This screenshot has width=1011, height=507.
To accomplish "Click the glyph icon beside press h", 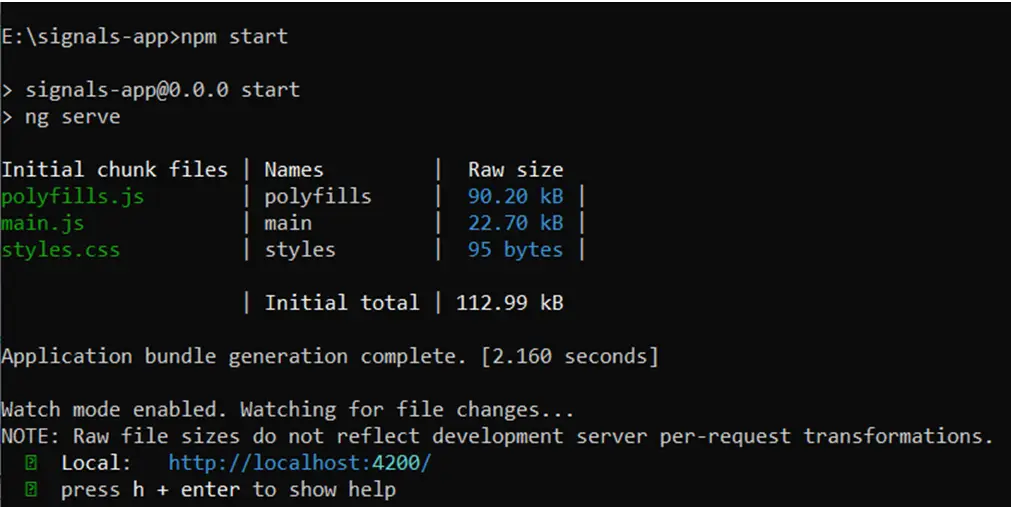I will tap(32, 490).
